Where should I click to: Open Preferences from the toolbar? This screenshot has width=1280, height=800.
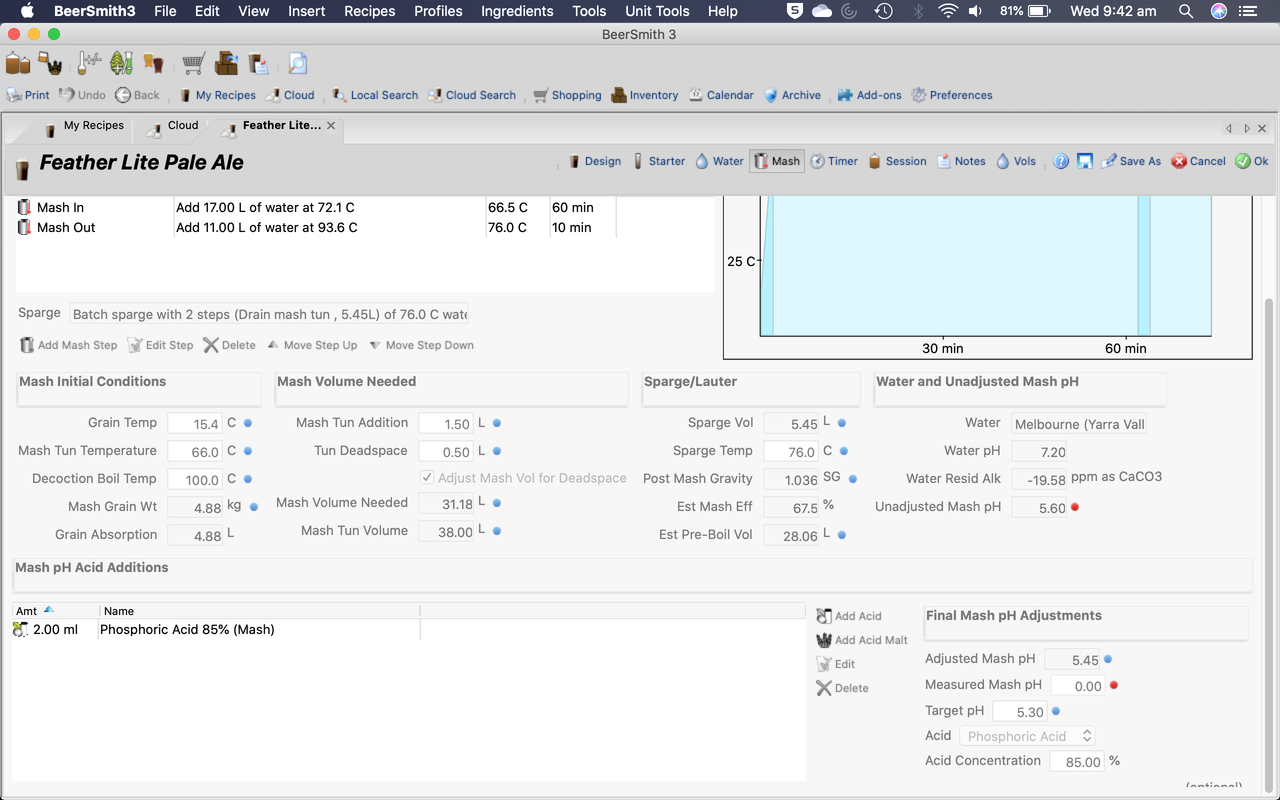point(951,95)
